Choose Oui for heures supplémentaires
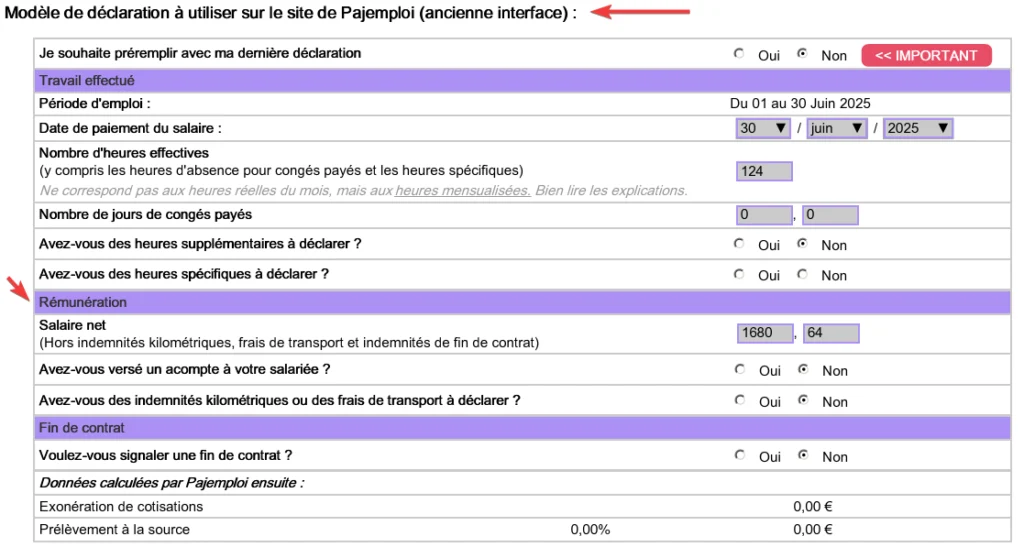The width and height of the screenshot is (1024, 558). click(x=739, y=244)
